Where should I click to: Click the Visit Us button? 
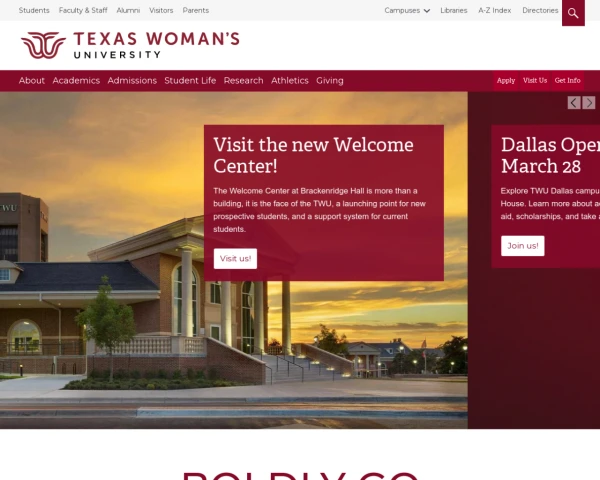535,80
